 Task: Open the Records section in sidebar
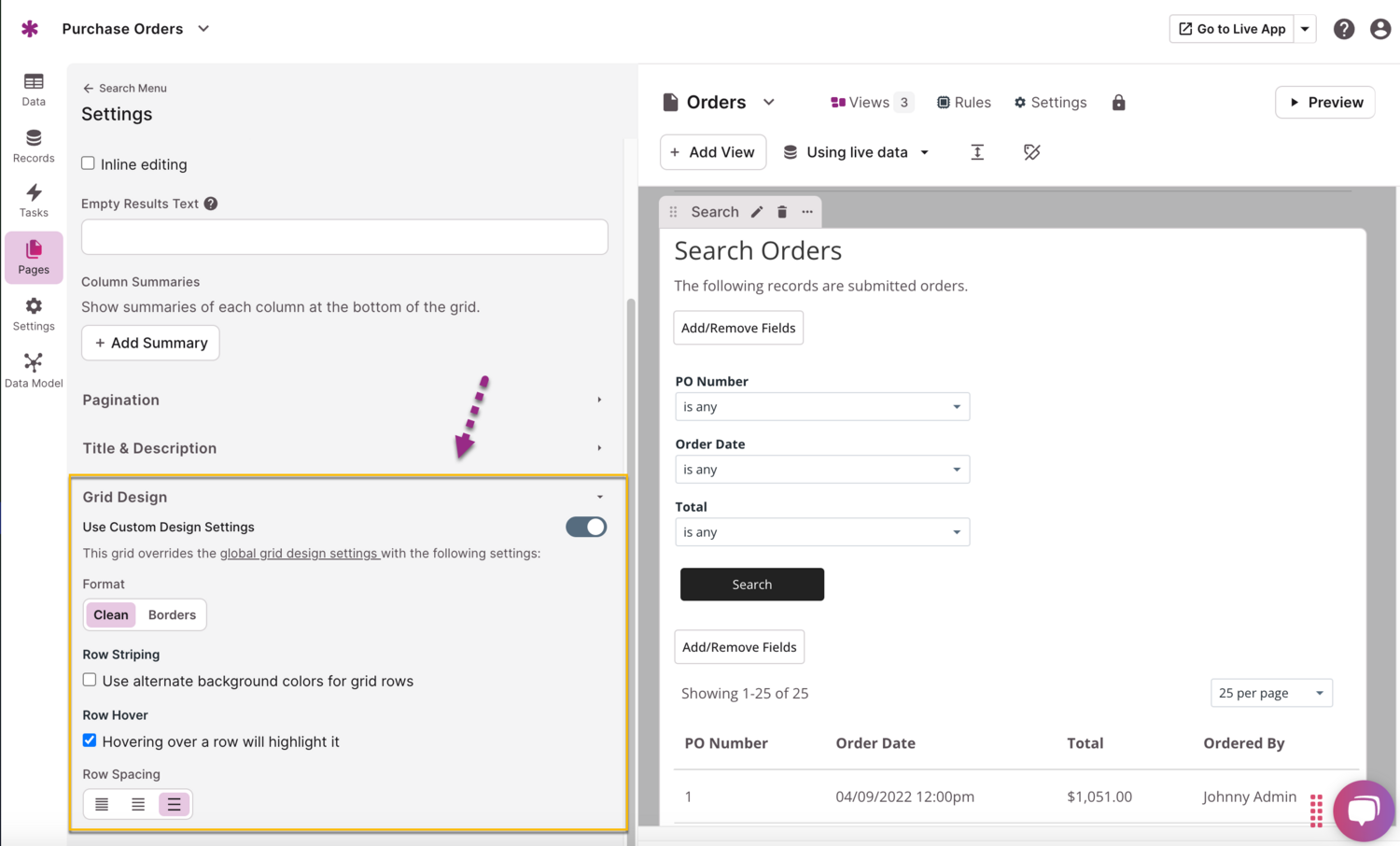(34, 146)
